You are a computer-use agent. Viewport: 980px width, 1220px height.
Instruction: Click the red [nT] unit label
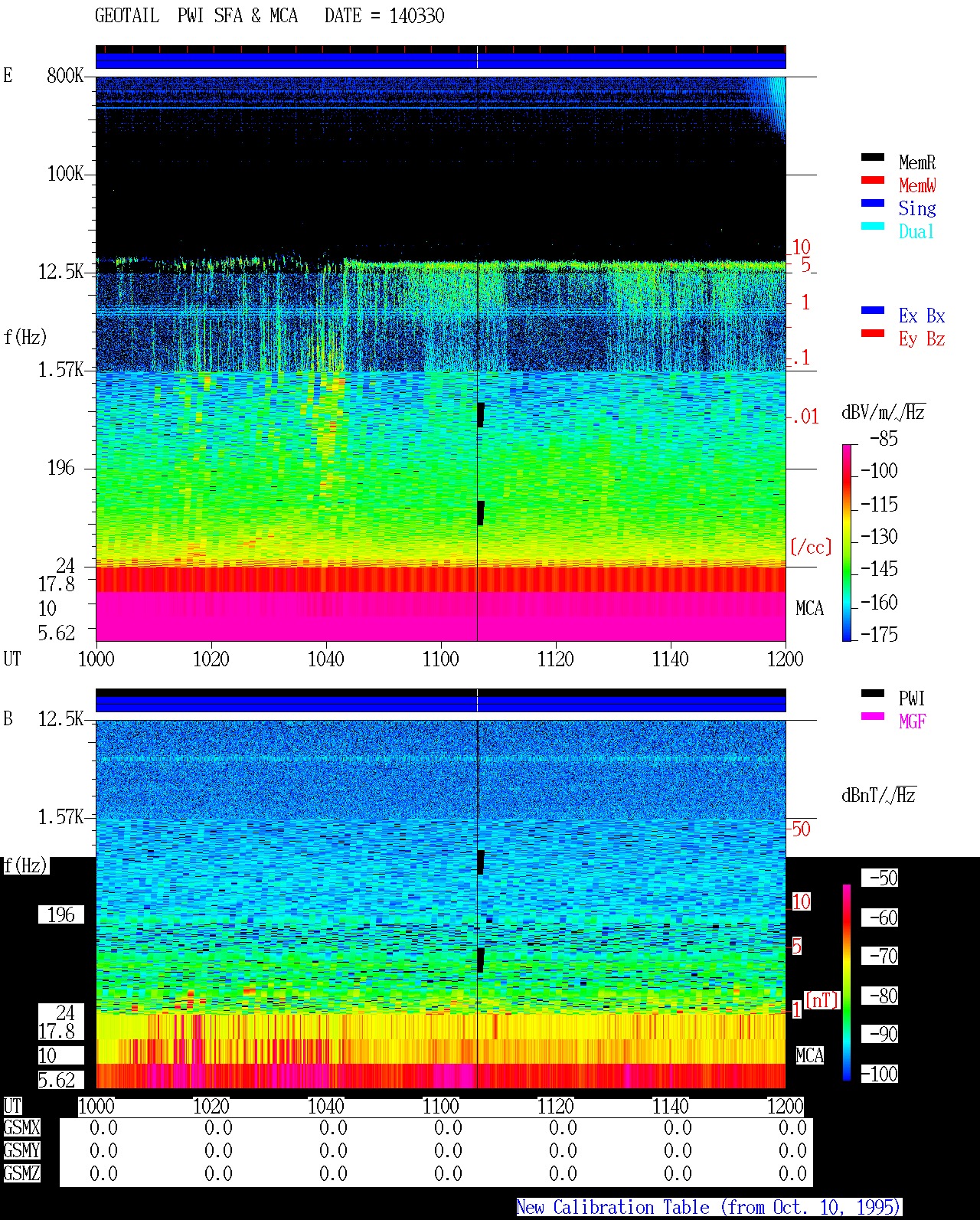[822, 1000]
